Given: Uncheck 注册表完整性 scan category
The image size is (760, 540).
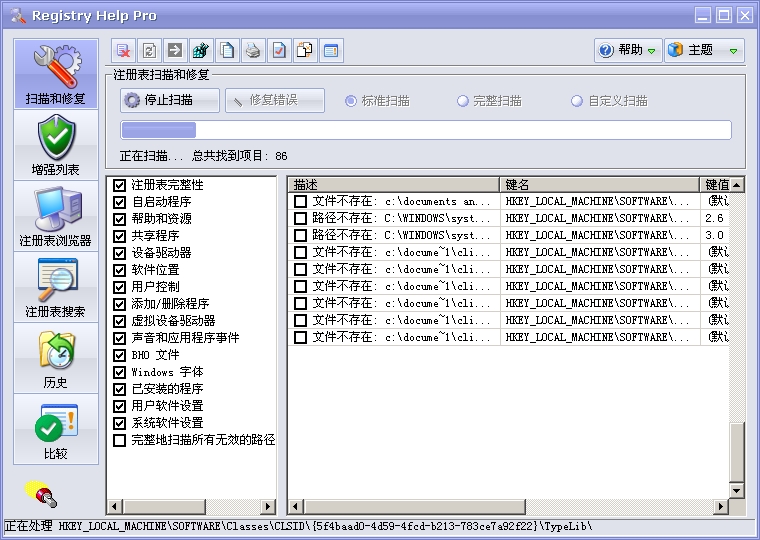Looking at the screenshot, I should pos(119,185).
